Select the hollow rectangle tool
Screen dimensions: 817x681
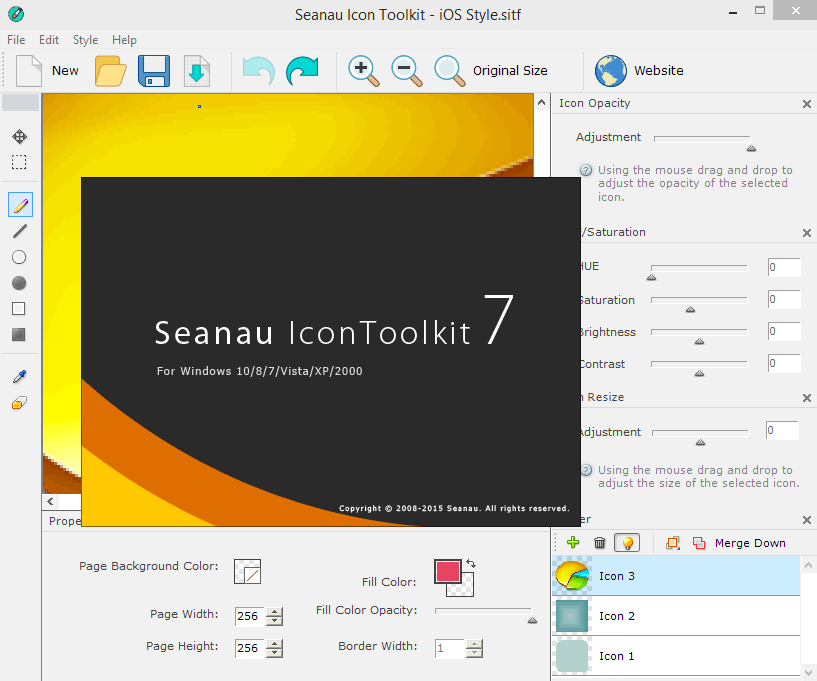click(x=19, y=309)
